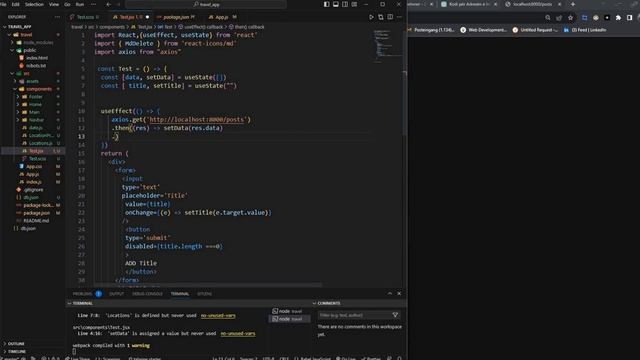The image size is (640, 360).
Task: Open .gitignore in the file tree
Action: [x=33, y=190]
